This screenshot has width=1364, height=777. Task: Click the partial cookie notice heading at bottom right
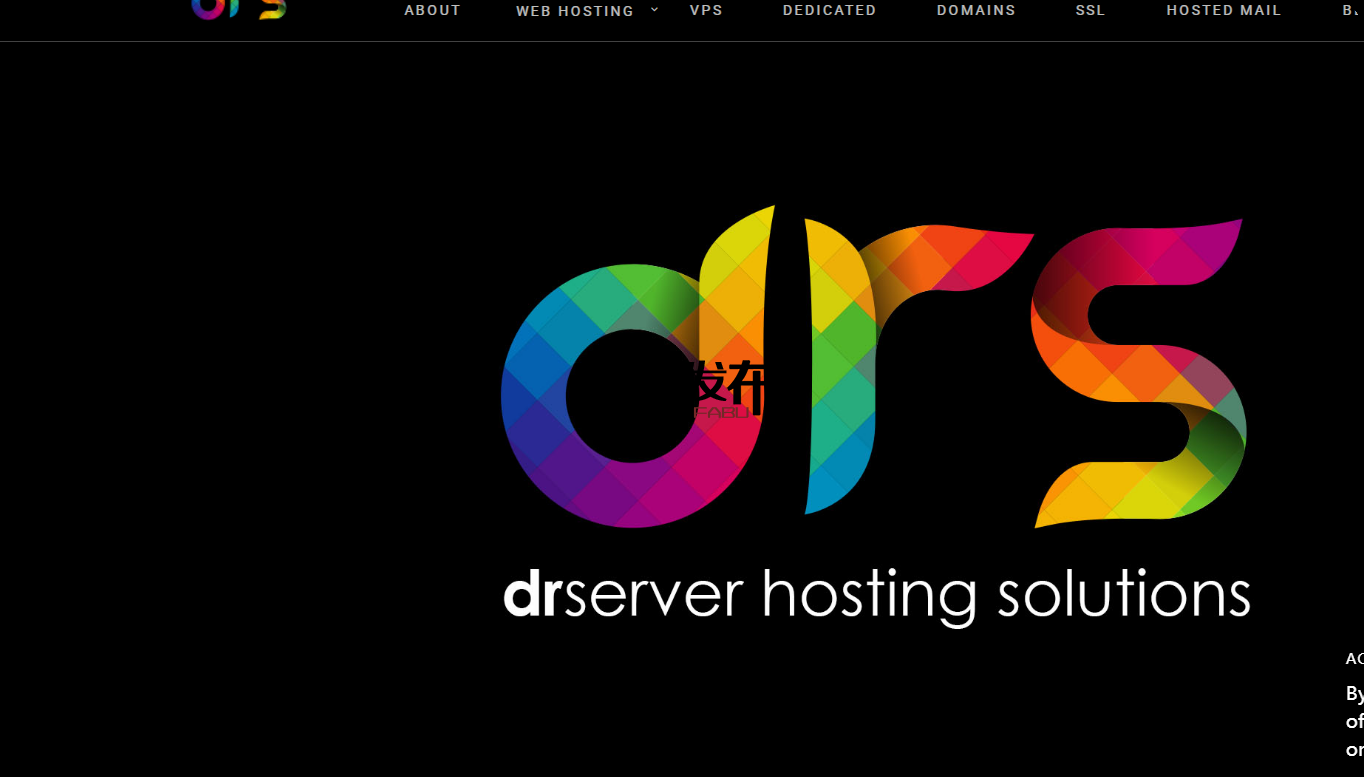pyautogui.click(x=1354, y=659)
